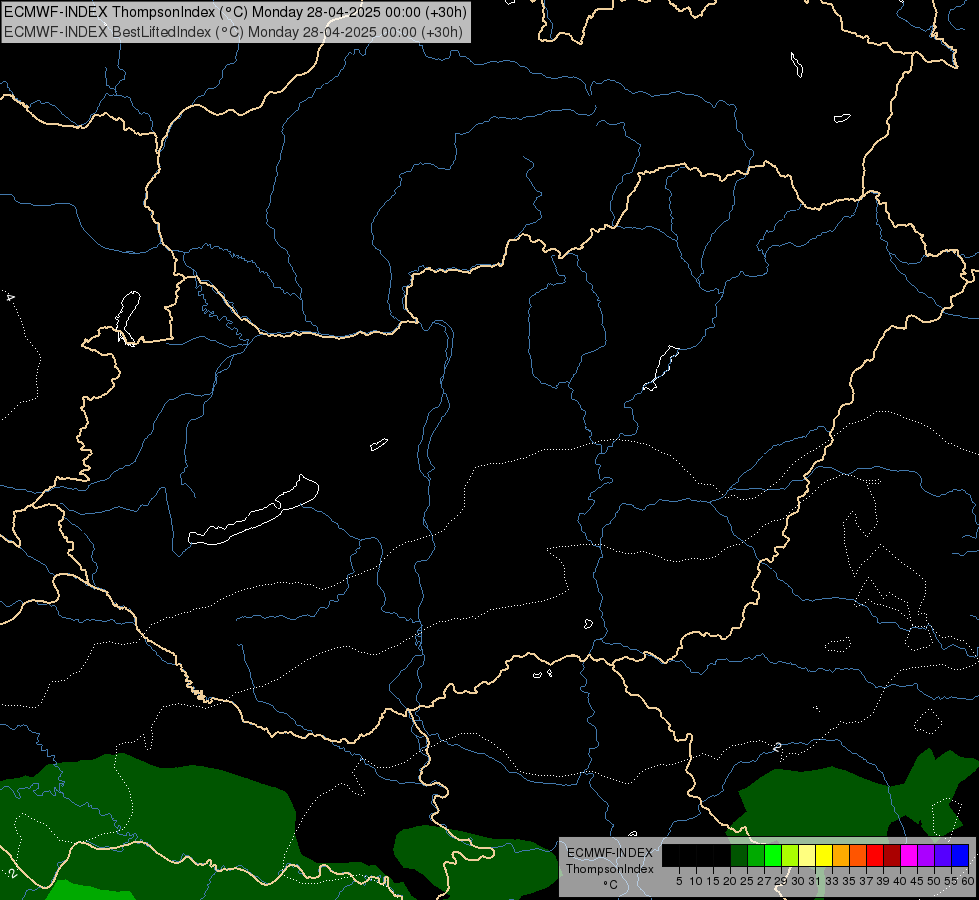The height and width of the screenshot is (900, 979).
Task: Select the lime 29–30 legend swatch
Action: [790, 855]
